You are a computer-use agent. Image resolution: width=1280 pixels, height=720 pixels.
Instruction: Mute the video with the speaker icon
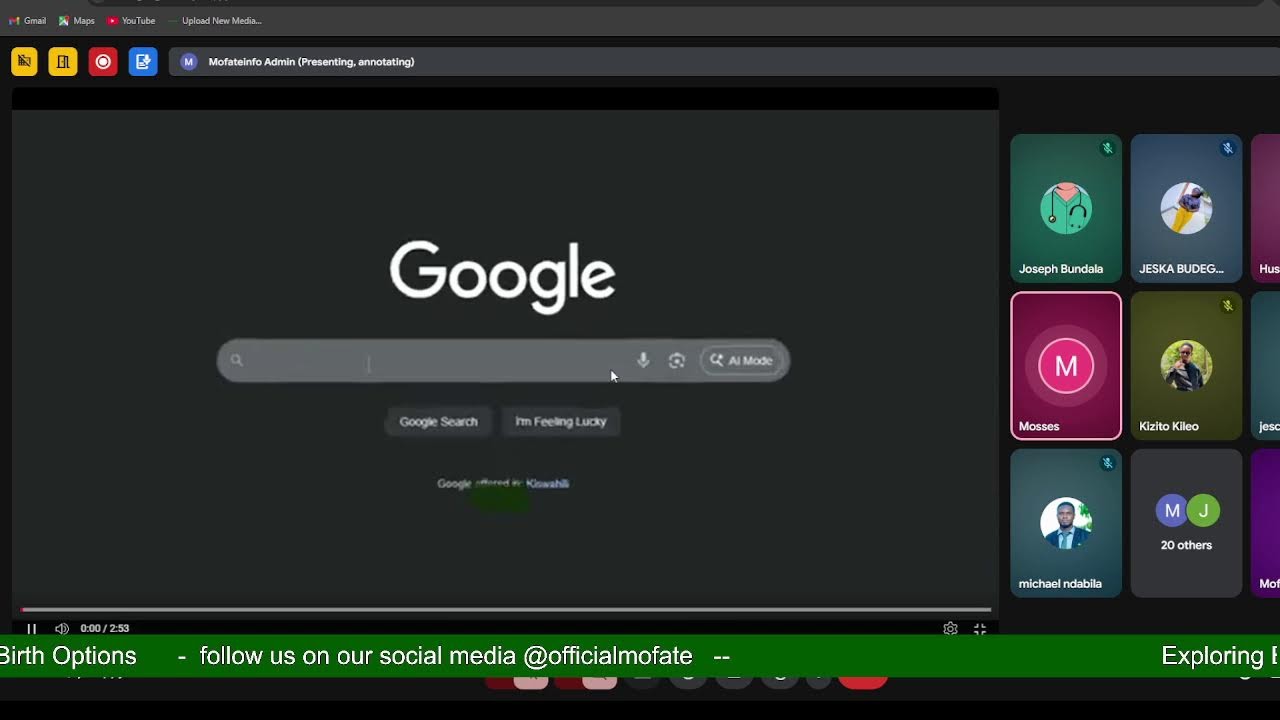(61, 629)
